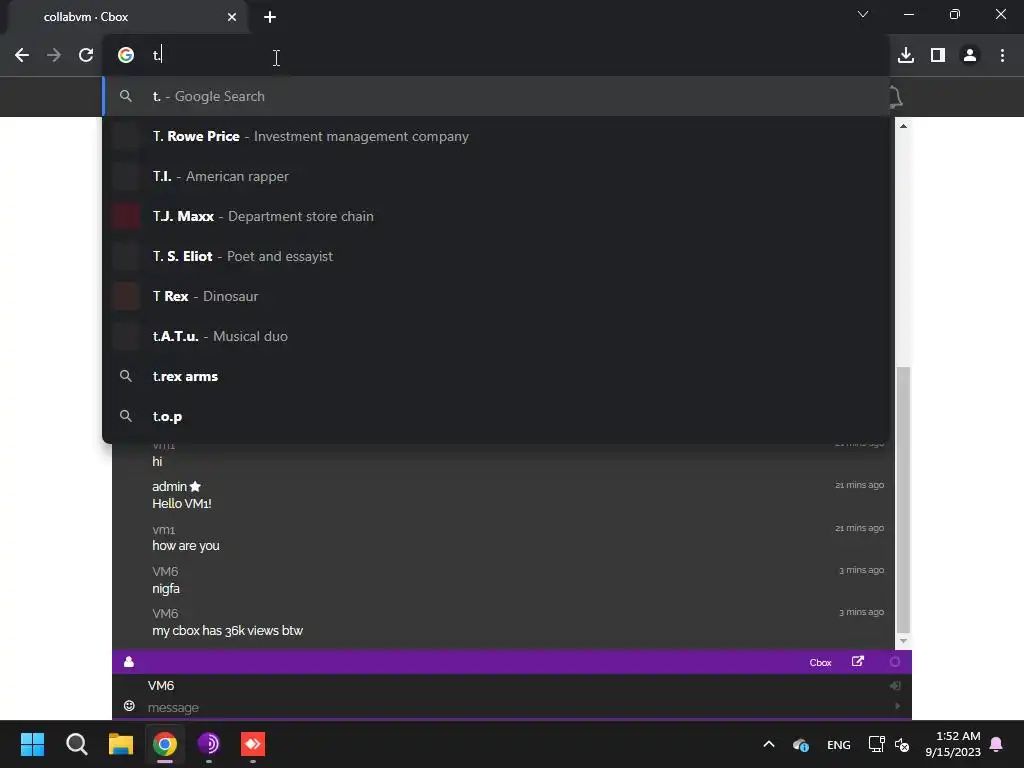Screen dimensions: 1024x768
Task: Choose the T.J. Maxx suggestion
Action: 496,216
